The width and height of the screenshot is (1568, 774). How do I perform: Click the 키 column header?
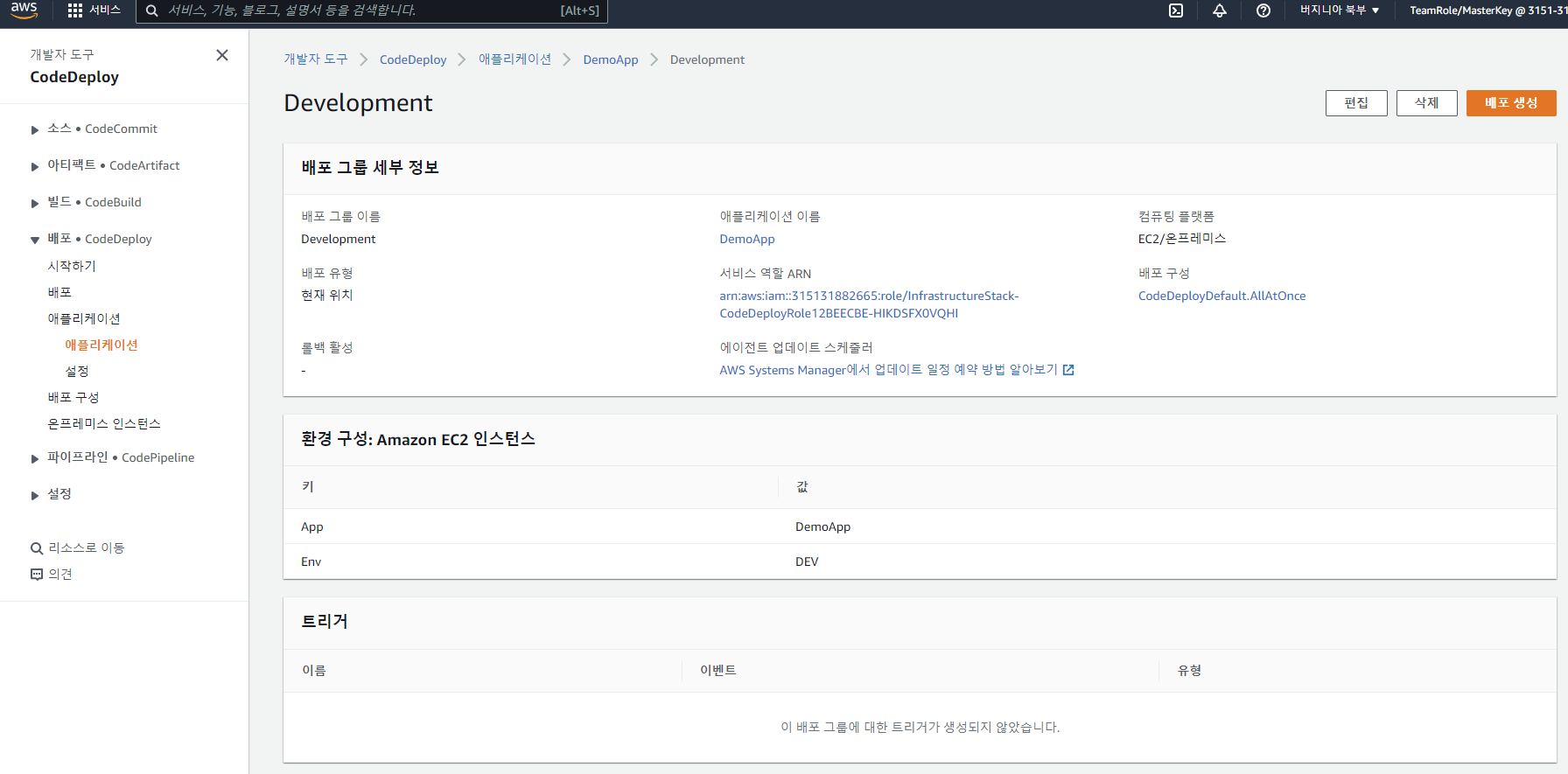click(308, 487)
